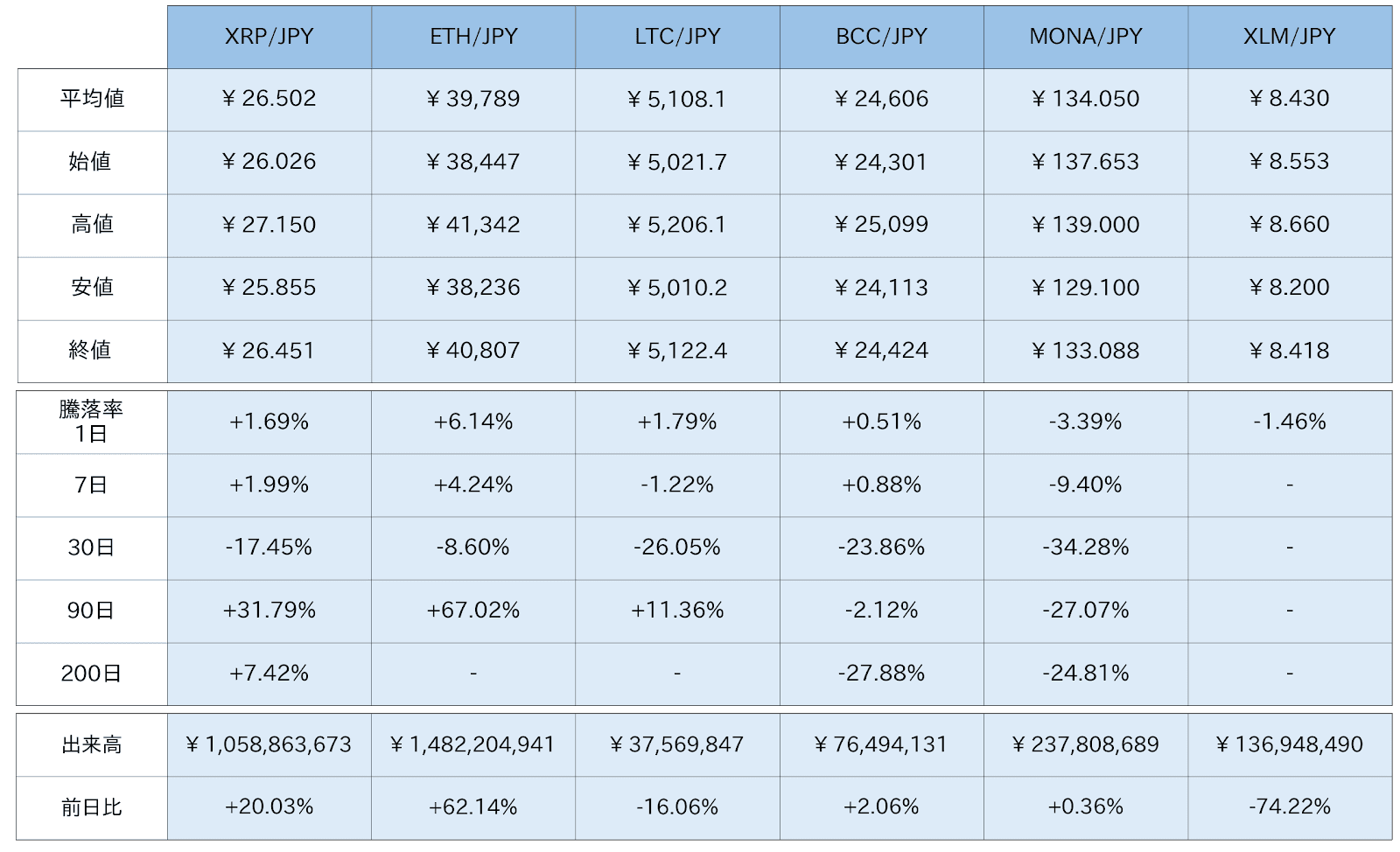Select the 前日比 row label
This screenshot has width=1400, height=852.
92,807
